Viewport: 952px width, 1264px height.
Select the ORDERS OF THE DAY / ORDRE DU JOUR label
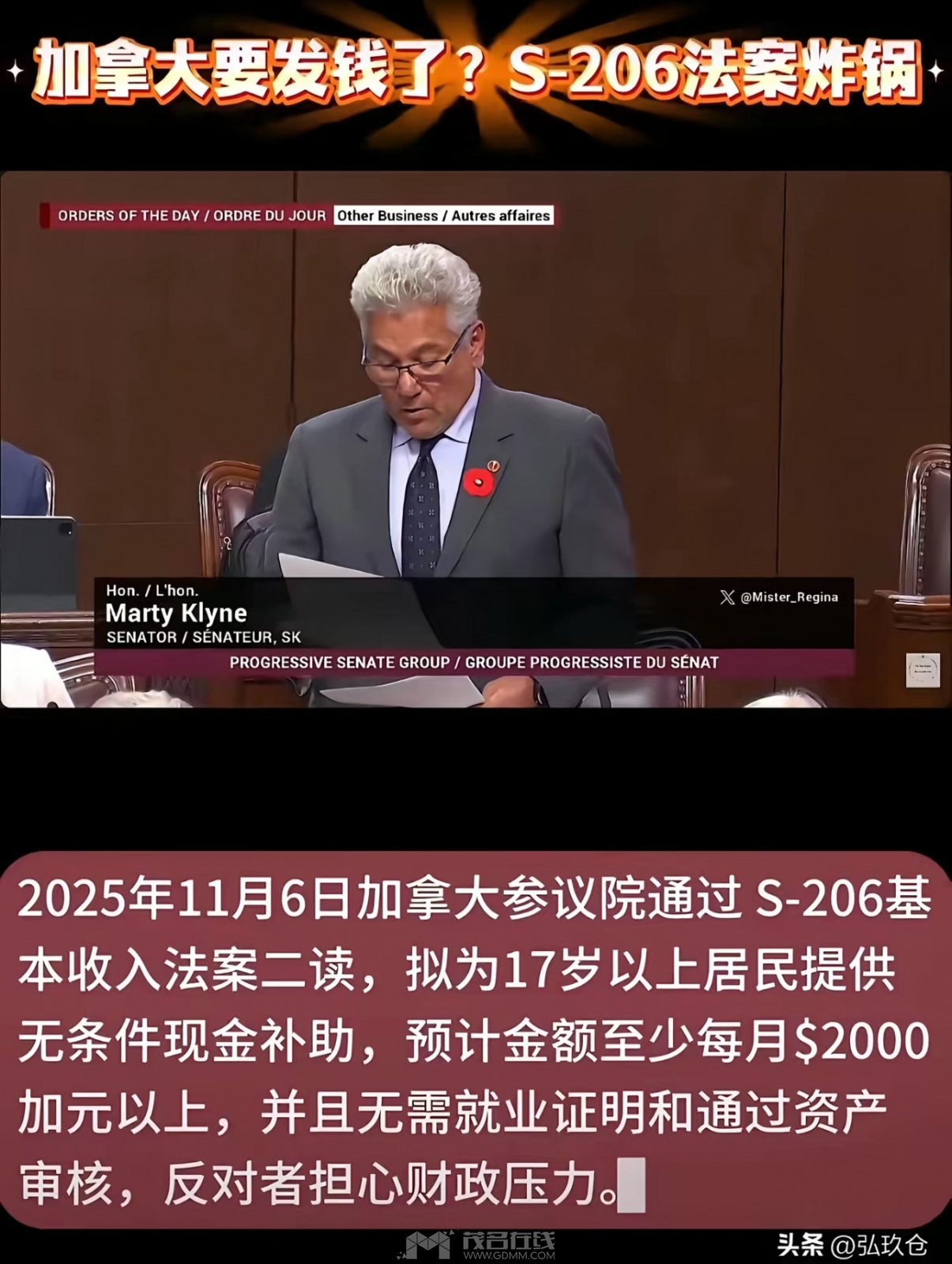coord(191,216)
